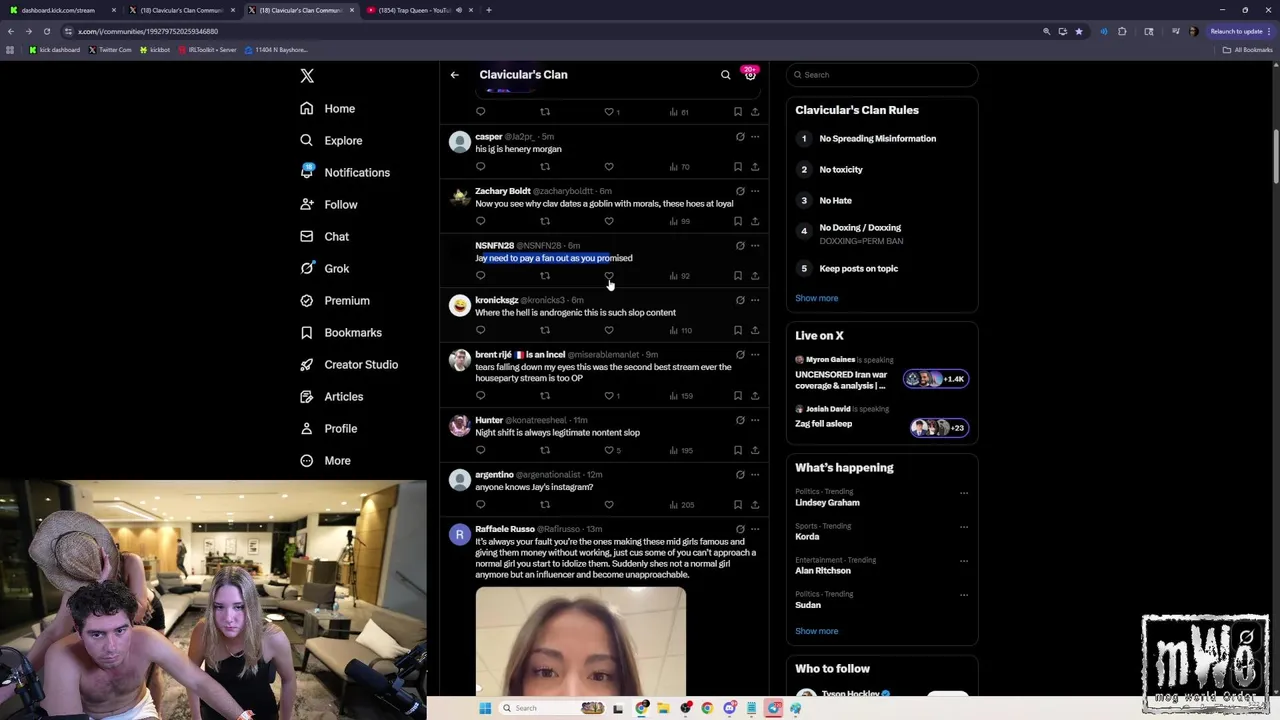The image size is (1280, 720).
Task: Open a new browser tab
Action: (488, 10)
